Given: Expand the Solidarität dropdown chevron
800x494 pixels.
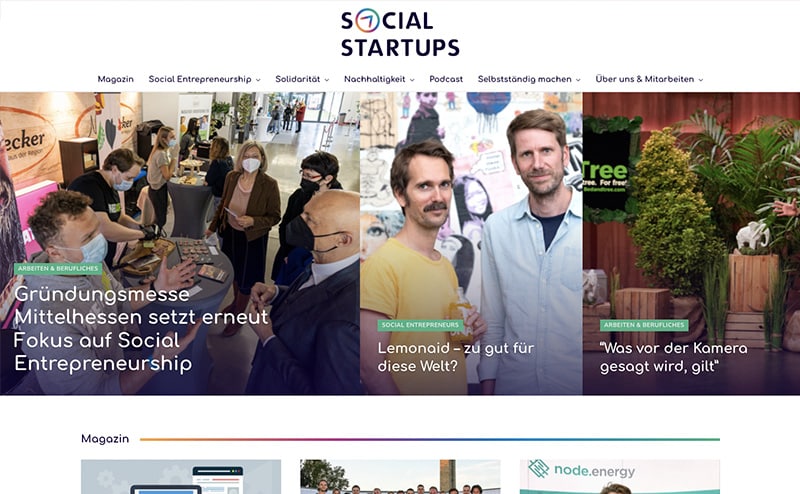Looking at the screenshot, I should coord(327,80).
